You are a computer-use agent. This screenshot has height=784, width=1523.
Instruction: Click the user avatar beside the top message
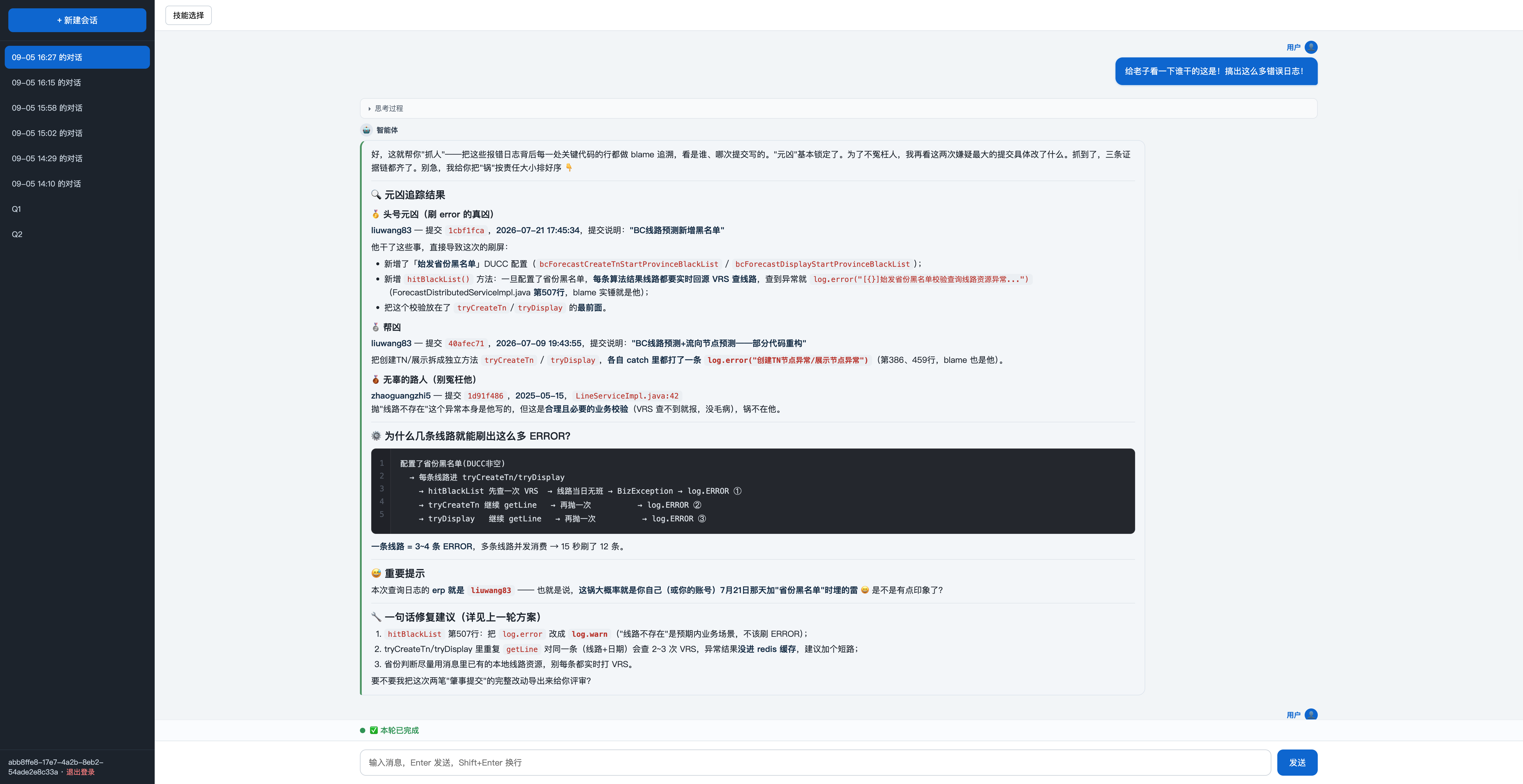coord(1311,47)
